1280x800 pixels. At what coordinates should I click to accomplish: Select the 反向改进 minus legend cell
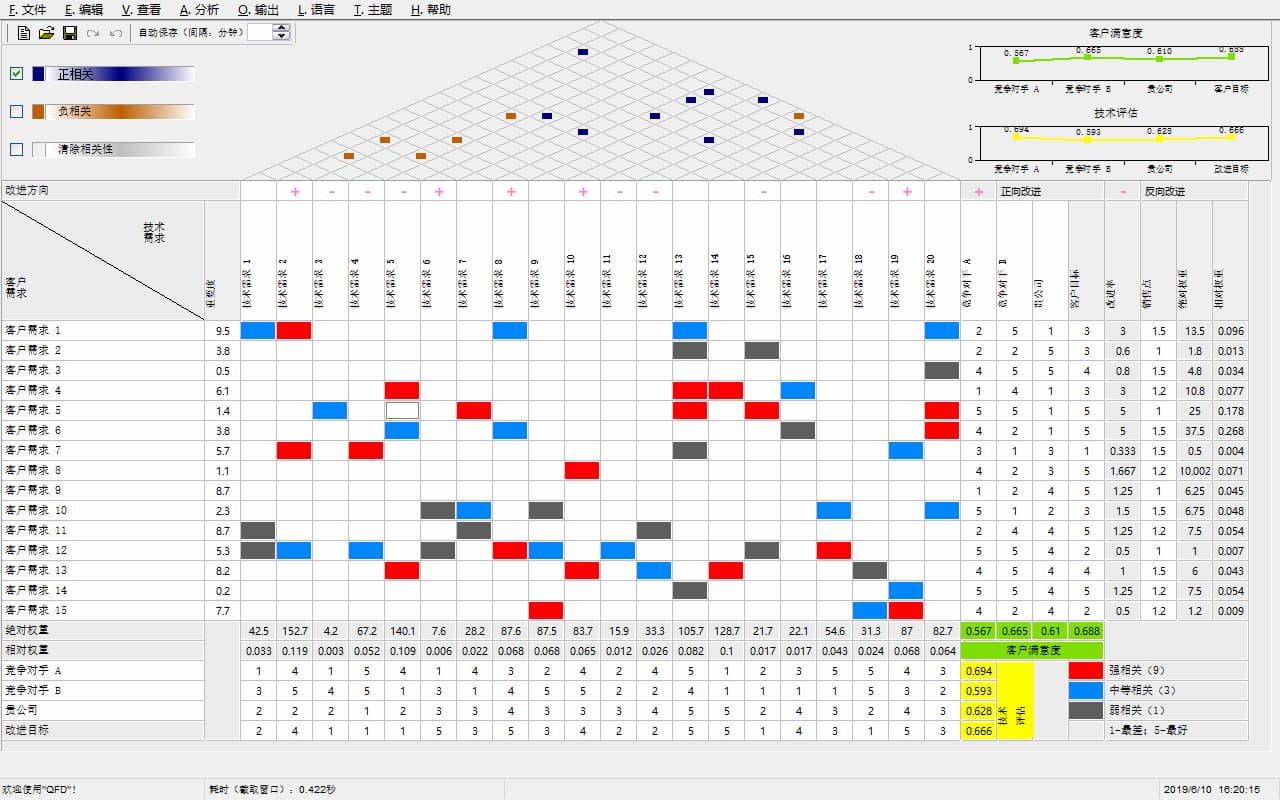[1122, 191]
